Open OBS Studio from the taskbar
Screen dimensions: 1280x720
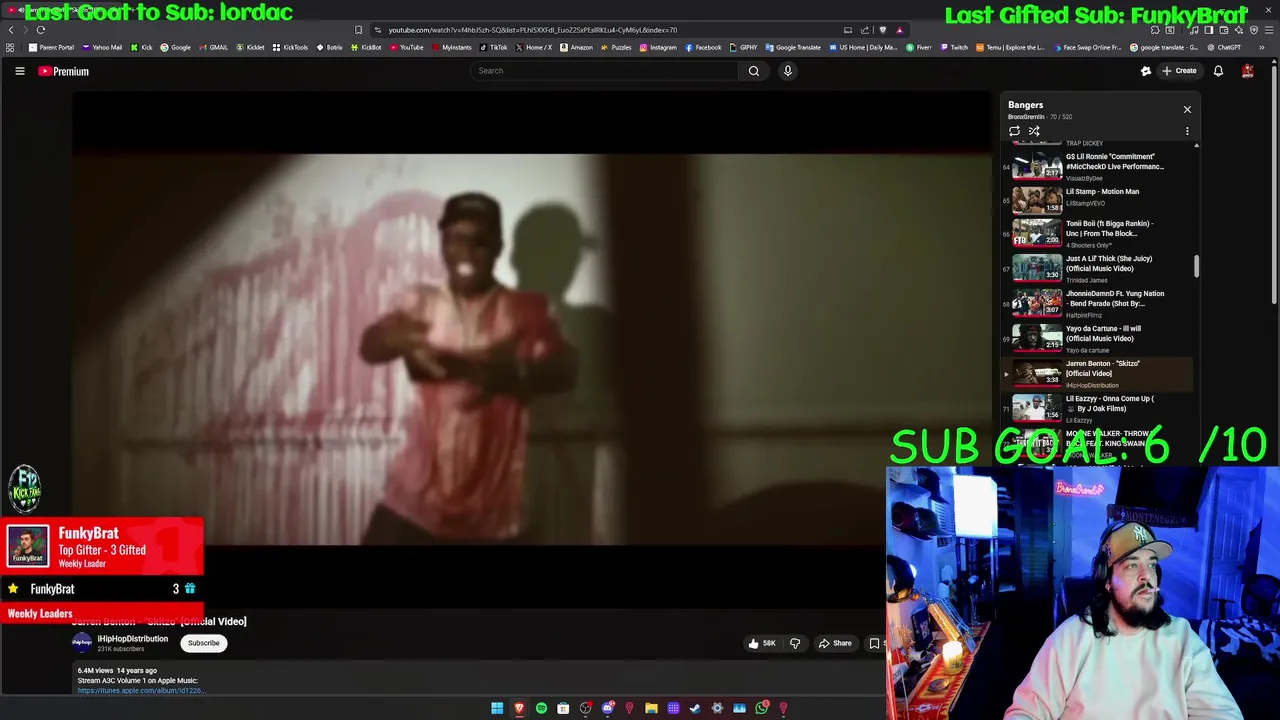tap(585, 708)
